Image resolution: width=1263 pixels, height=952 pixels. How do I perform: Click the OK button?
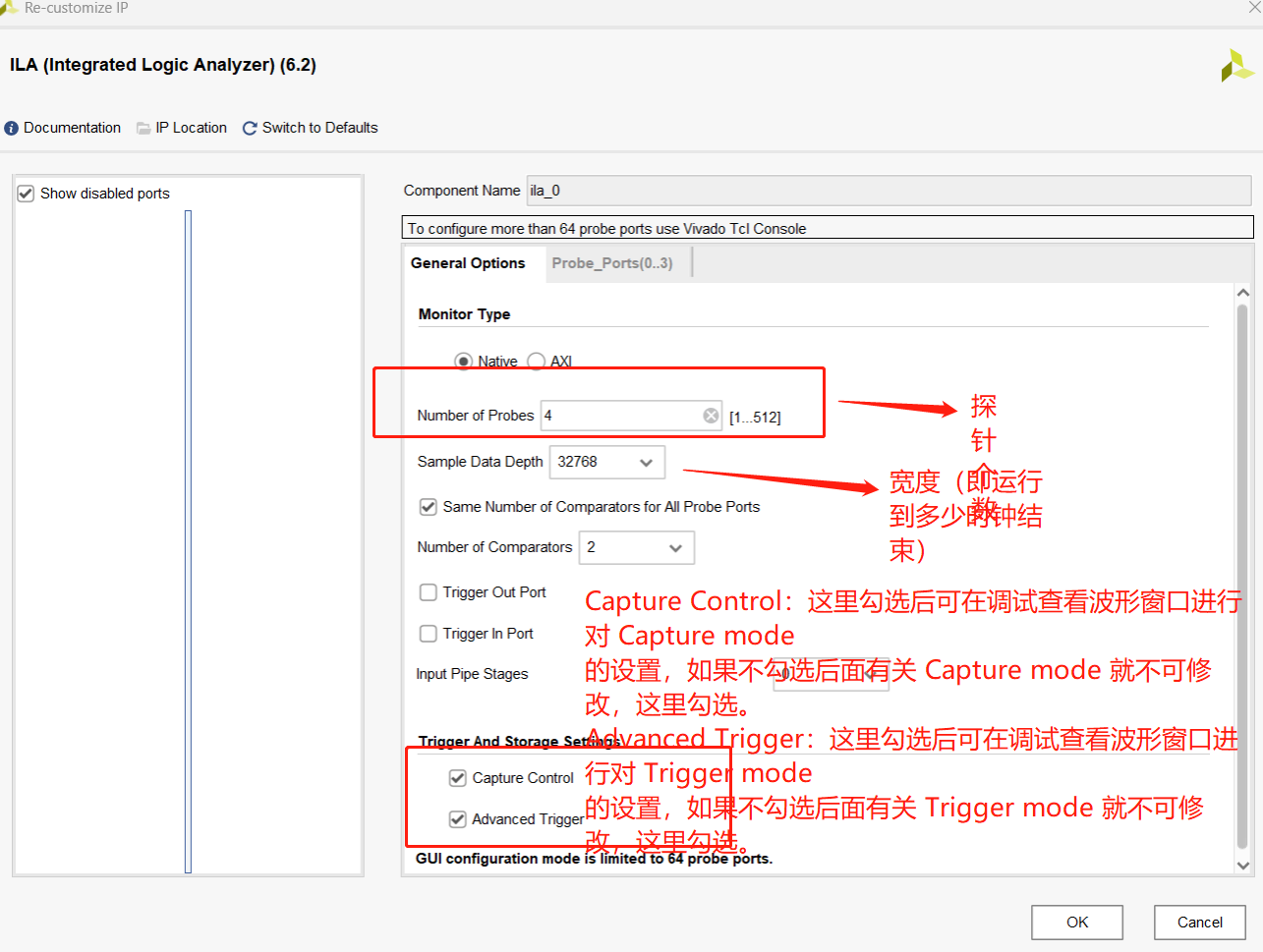click(1077, 923)
